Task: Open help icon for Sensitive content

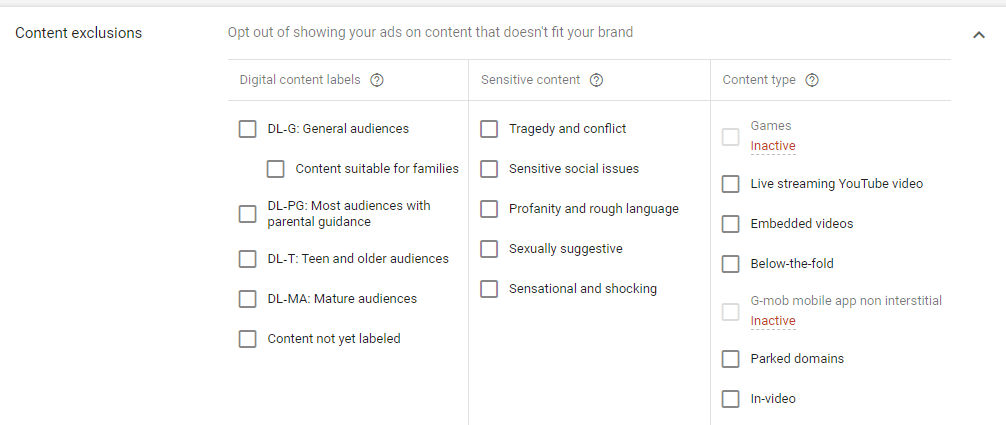Action: click(x=596, y=80)
